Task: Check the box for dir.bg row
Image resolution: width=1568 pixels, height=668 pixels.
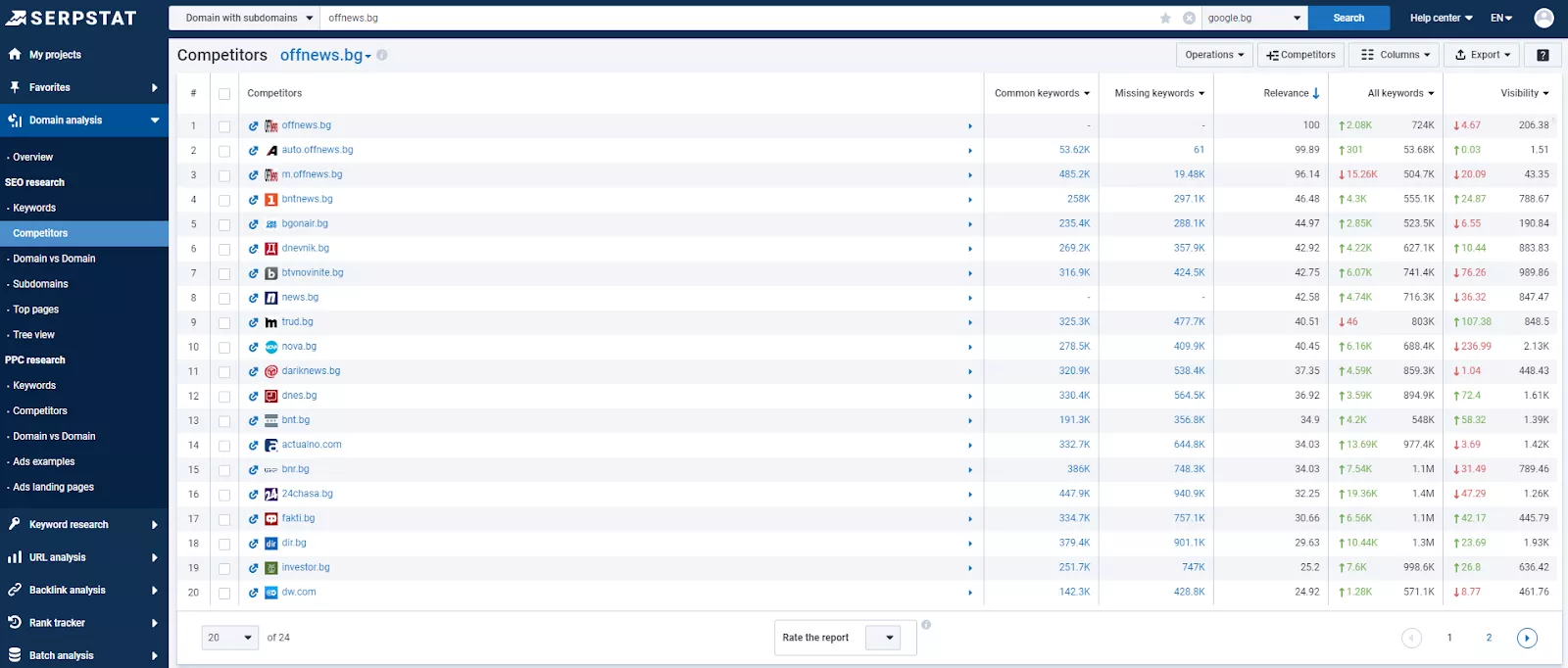Action: tap(224, 544)
